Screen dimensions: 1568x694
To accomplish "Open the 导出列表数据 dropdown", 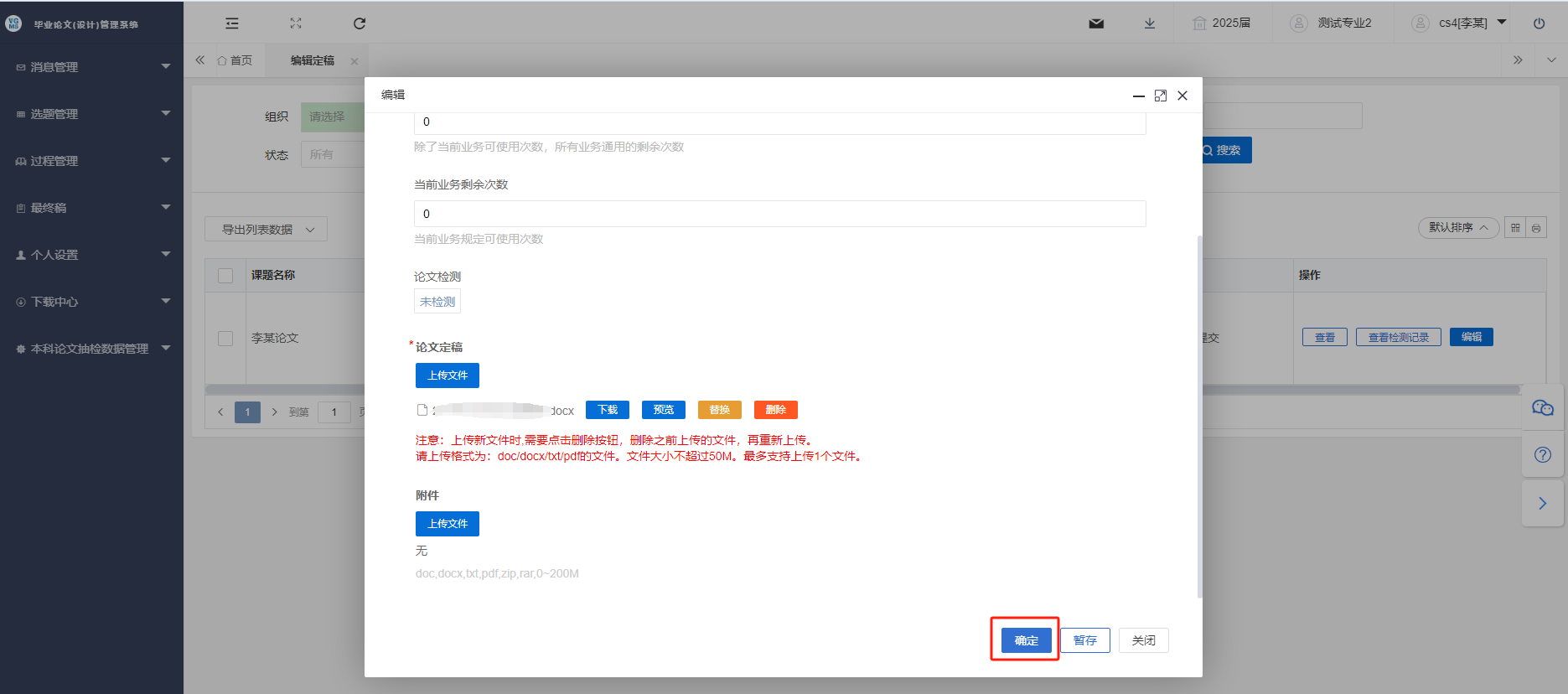I will [266, 230].
